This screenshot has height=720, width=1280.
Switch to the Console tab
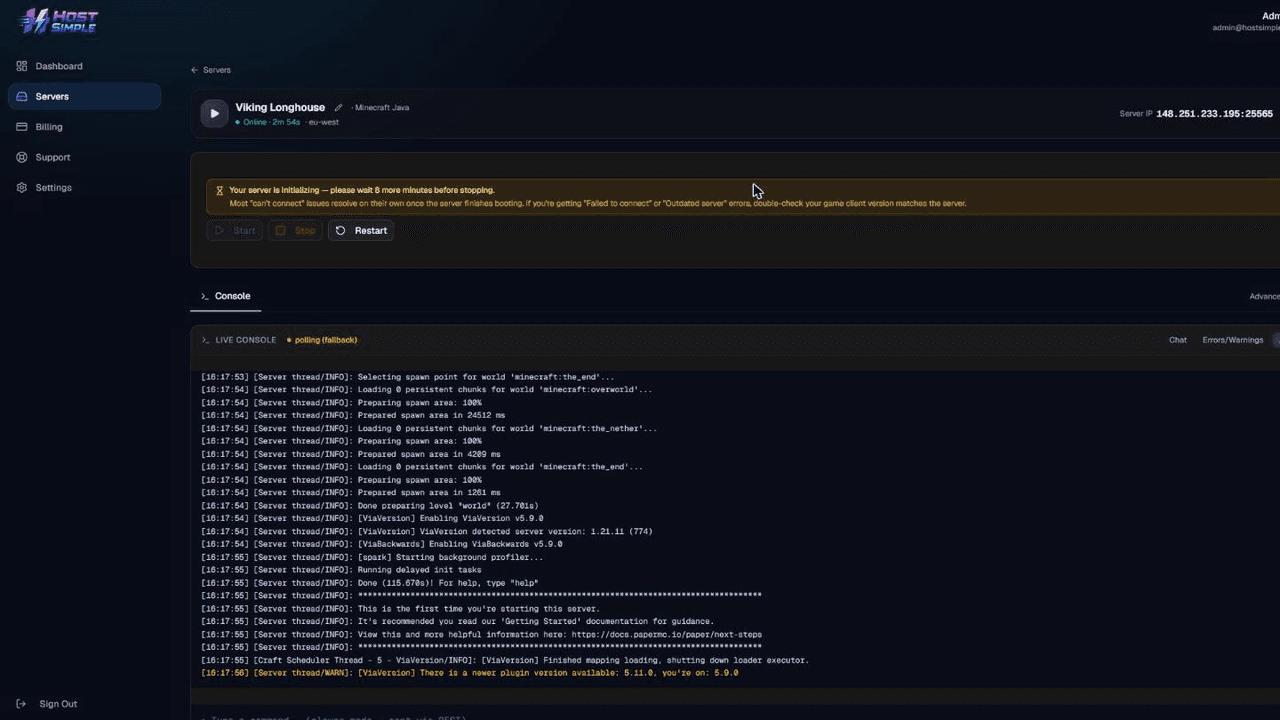point(225,296)
